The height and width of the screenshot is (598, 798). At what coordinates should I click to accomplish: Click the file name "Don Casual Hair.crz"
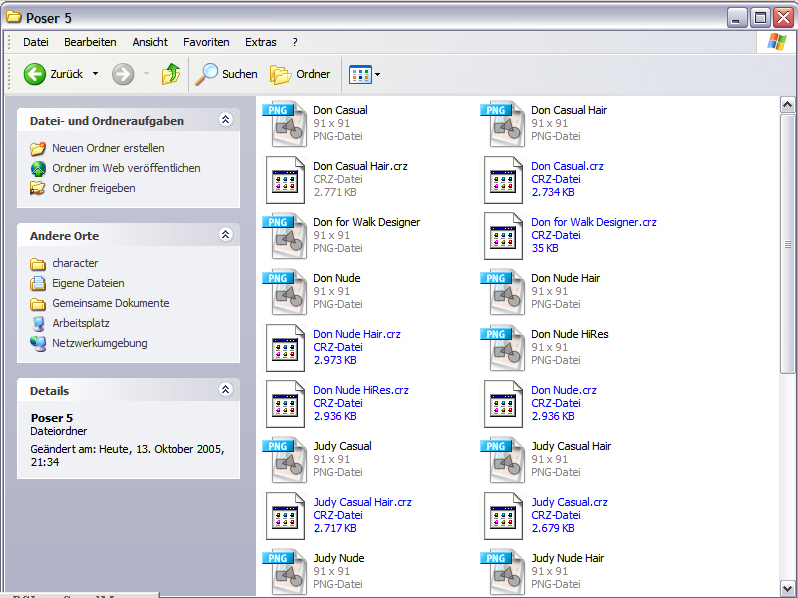click(360, 166)
